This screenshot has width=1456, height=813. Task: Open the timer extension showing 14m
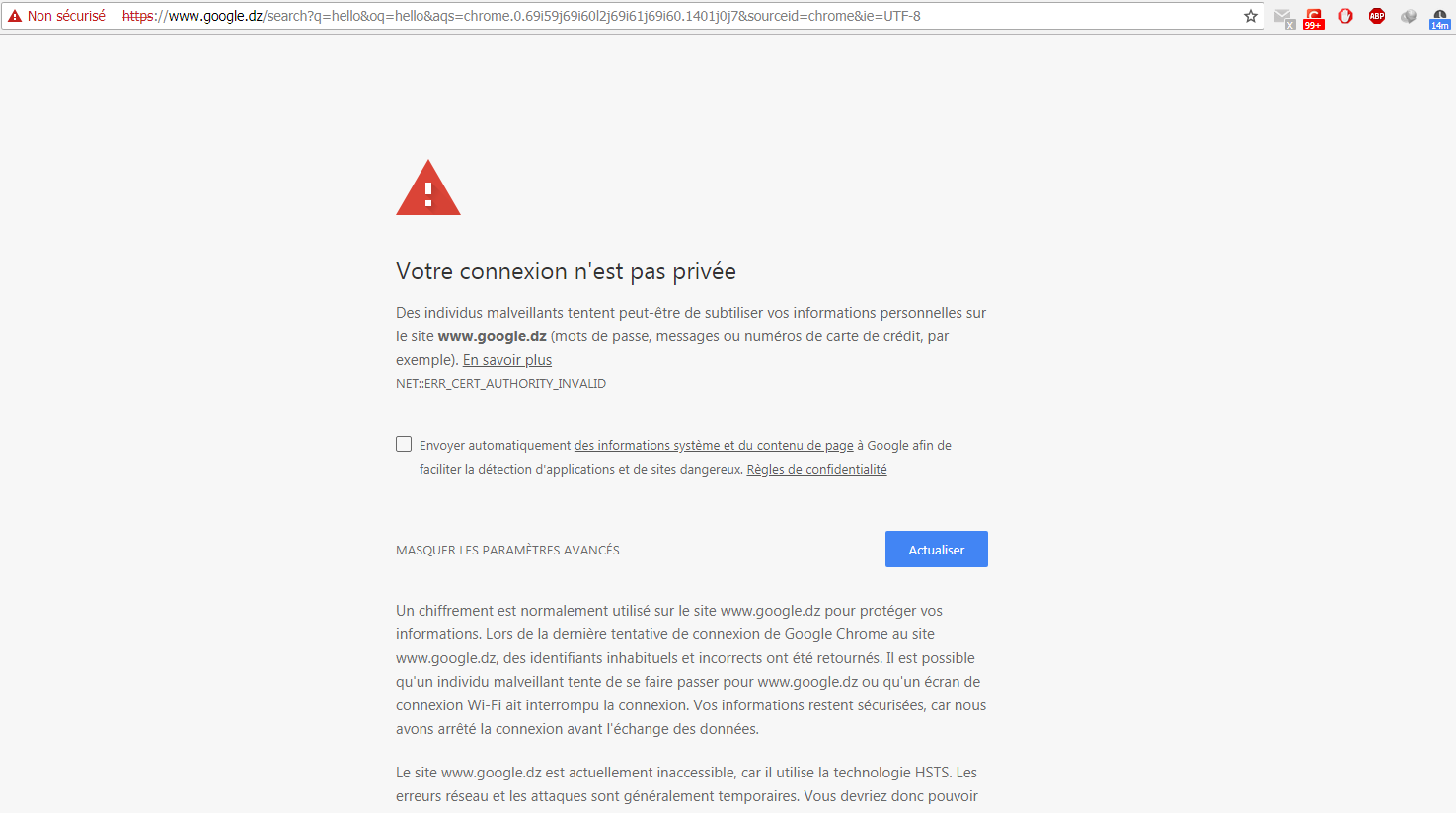click(x=1440, y=18)
